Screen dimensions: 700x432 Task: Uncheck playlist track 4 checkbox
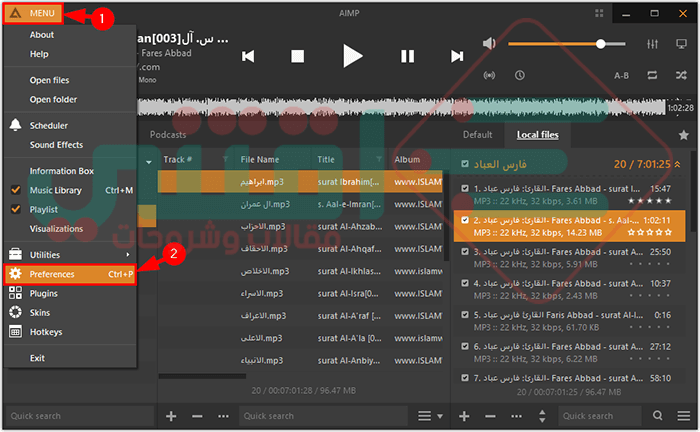(465, 283)
